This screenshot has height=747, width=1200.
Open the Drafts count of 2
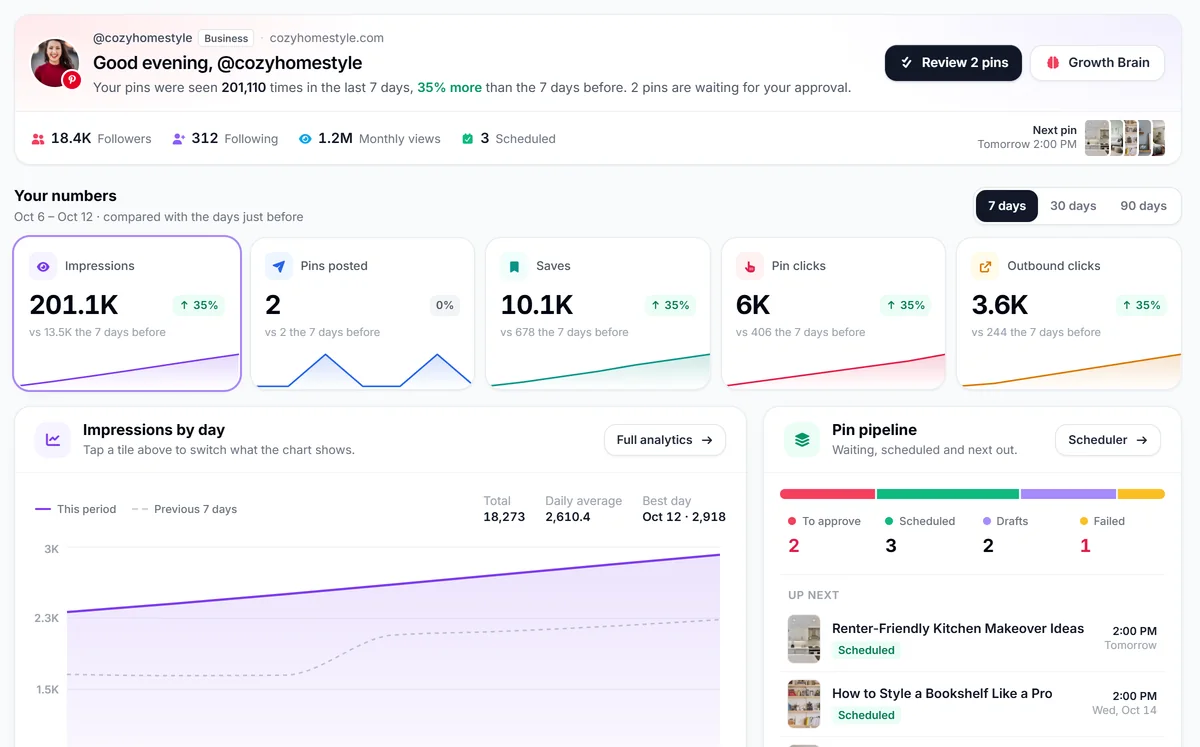[x=988, y=546]
